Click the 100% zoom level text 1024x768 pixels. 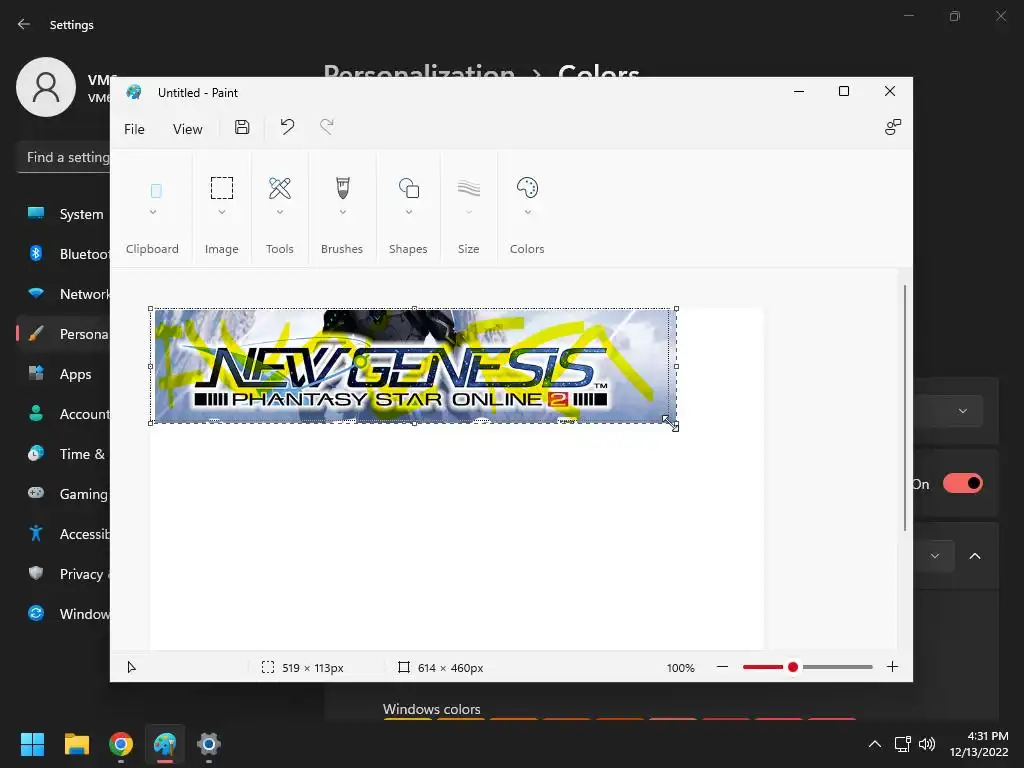point(680,667)
